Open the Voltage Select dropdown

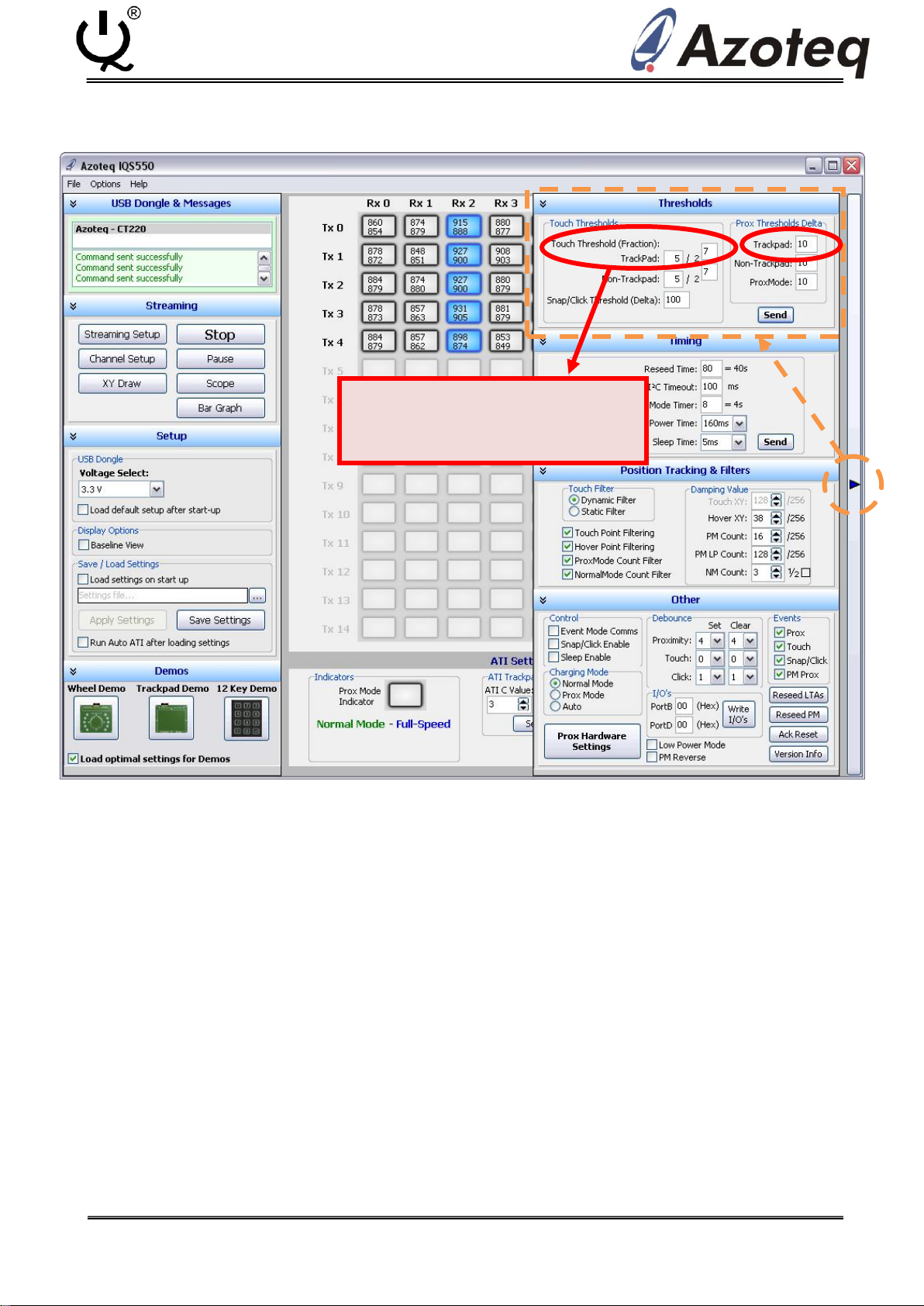(x=157, y=489)
